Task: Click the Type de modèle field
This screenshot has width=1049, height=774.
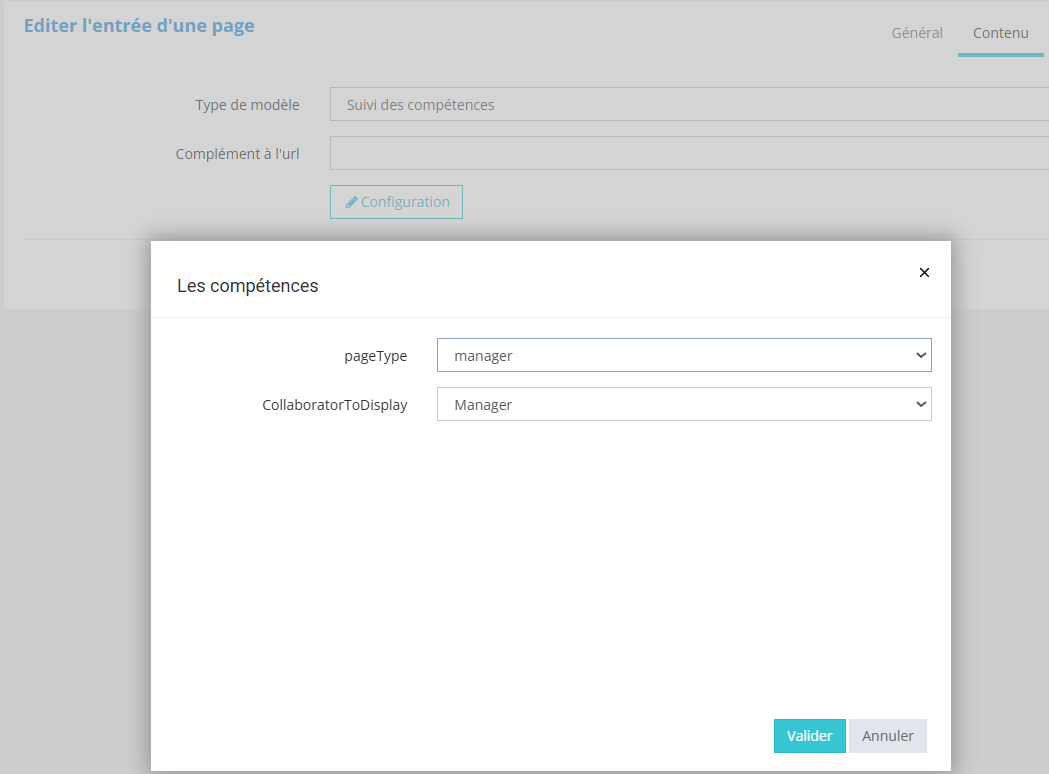Action: coord(688,104)
